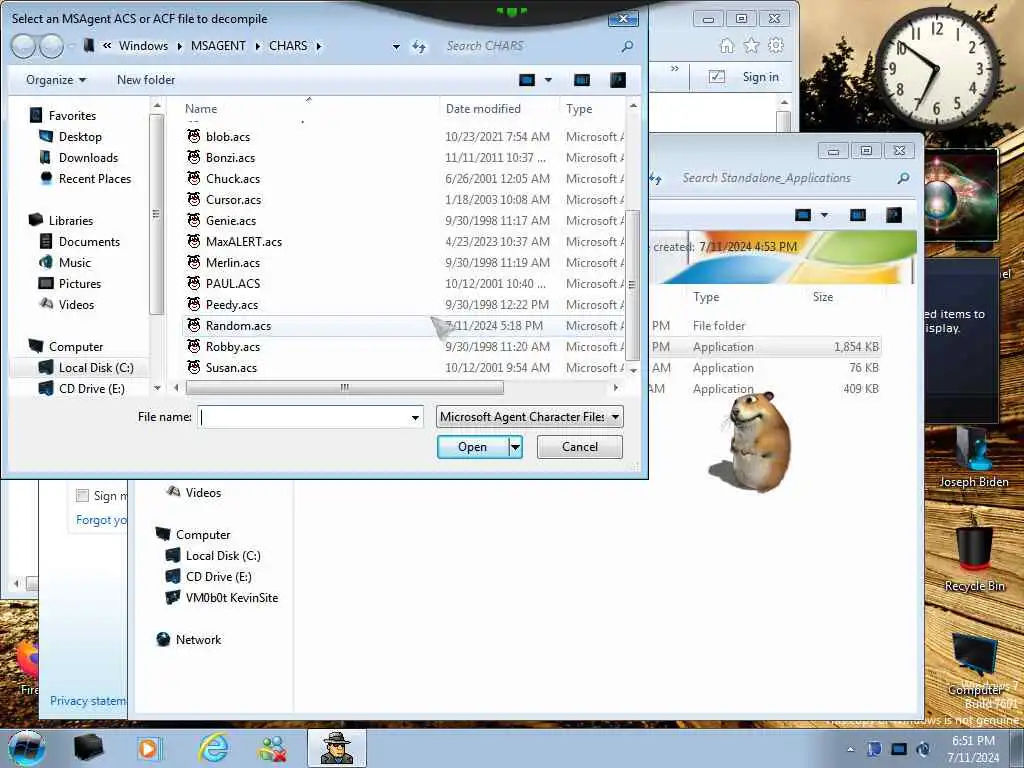
Task: Click the file list vertical scrollbar
Action: click(632, 285)
